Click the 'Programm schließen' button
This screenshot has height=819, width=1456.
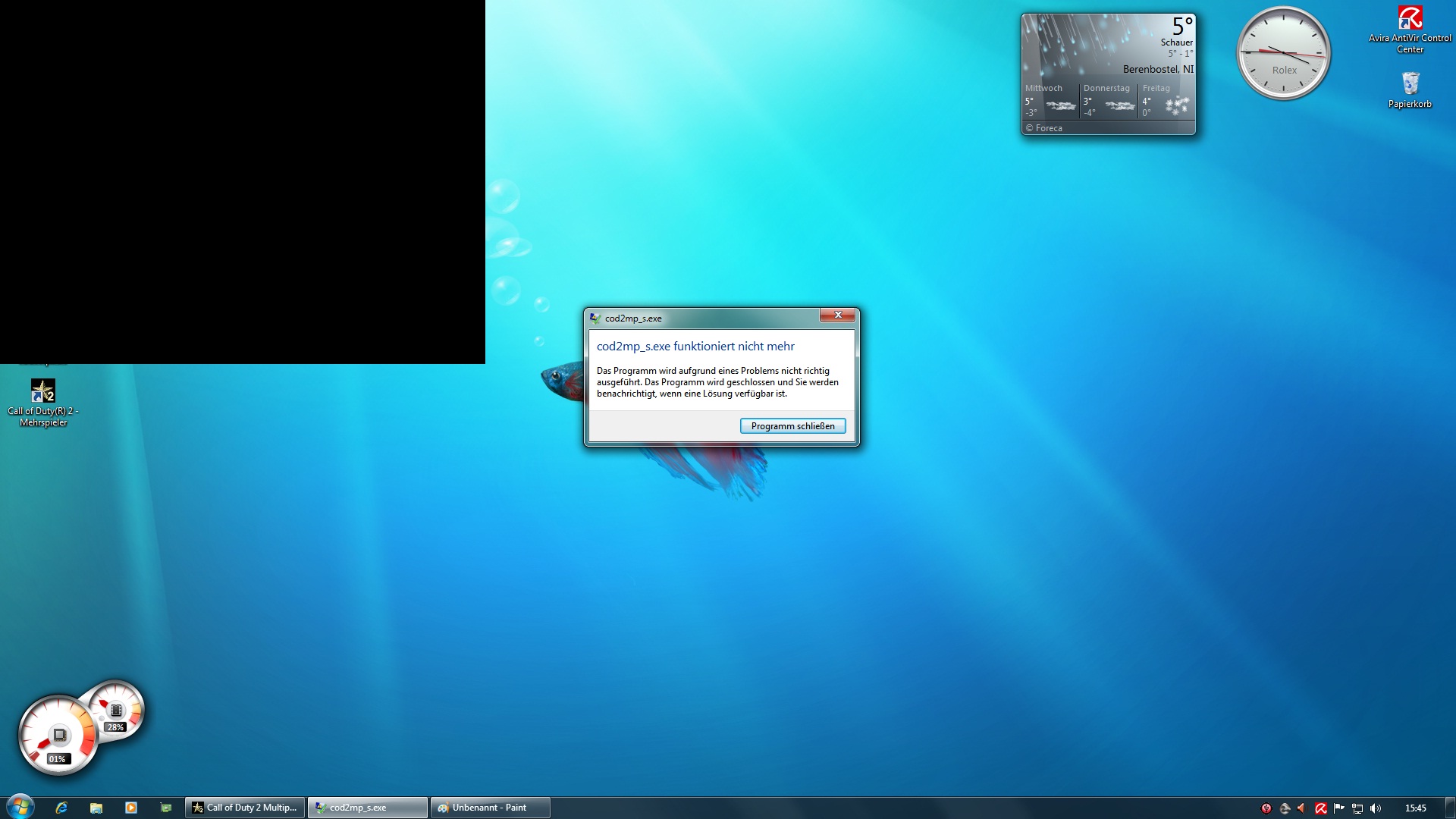792,426
